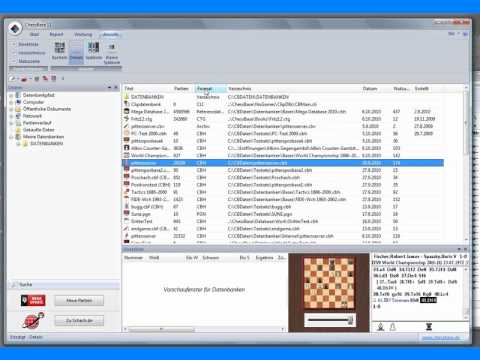This screenshot has width=480, height=360.
Task: Click the Schach.de globe logo
Action: click(x=33, y=320)
